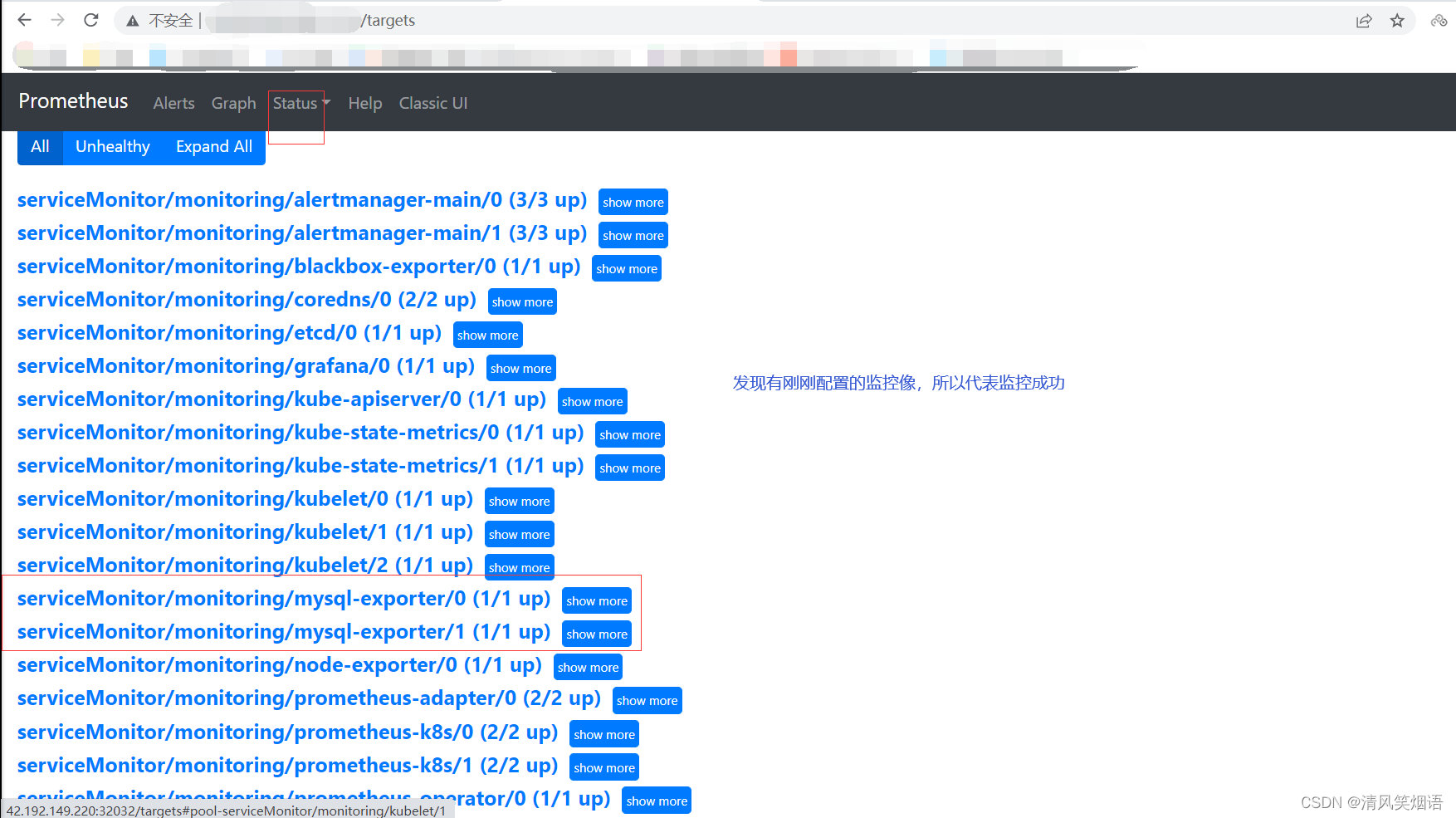Show more for prometheus-operator/0

657,801
